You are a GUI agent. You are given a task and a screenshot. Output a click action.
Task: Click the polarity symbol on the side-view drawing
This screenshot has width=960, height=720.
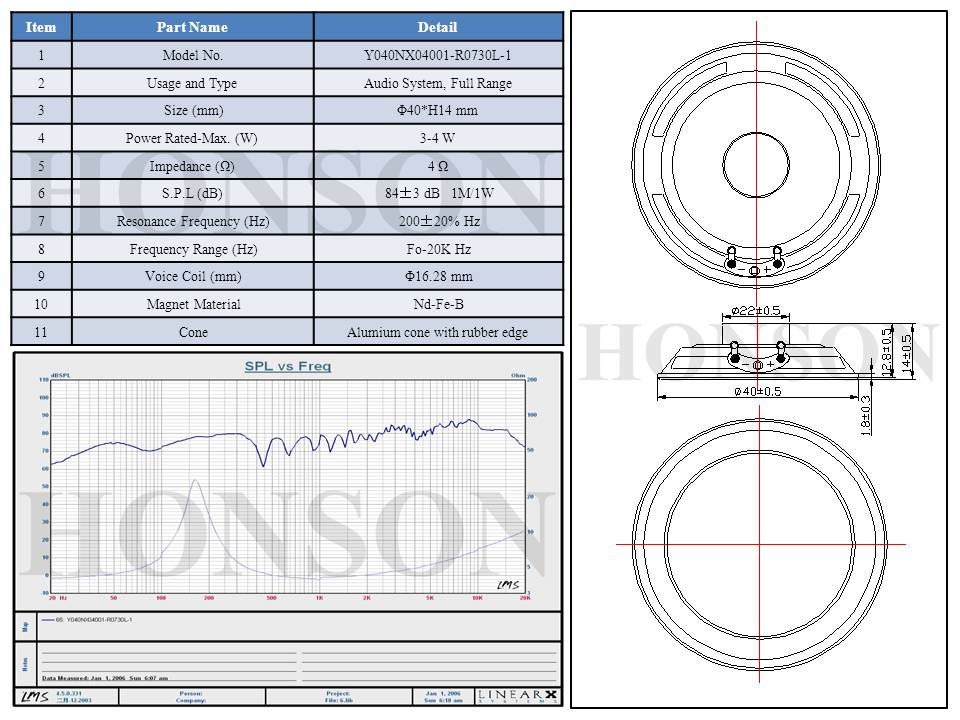coord(756,365)
